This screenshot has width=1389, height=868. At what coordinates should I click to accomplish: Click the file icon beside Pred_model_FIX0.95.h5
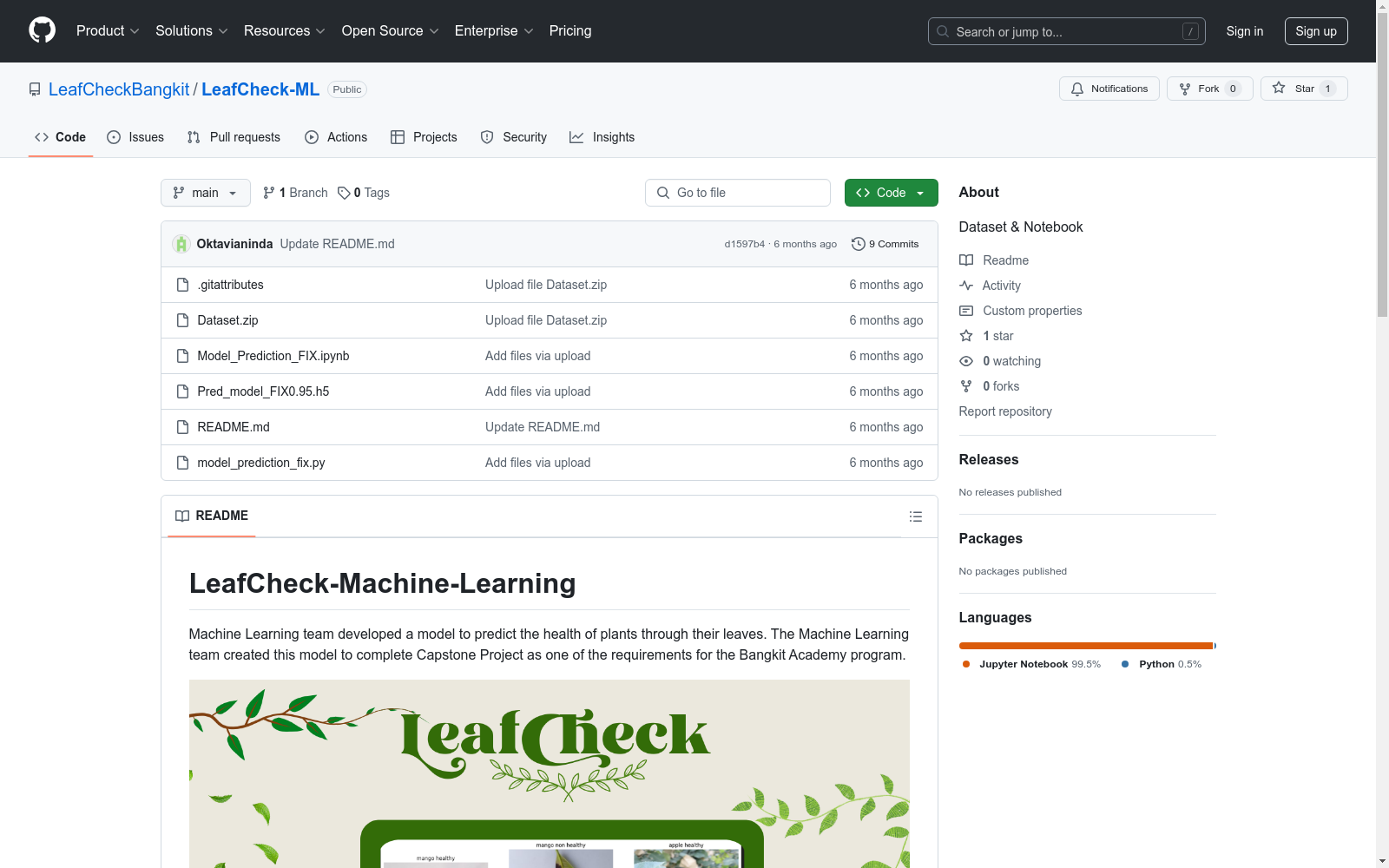click(x=182, y=391)
